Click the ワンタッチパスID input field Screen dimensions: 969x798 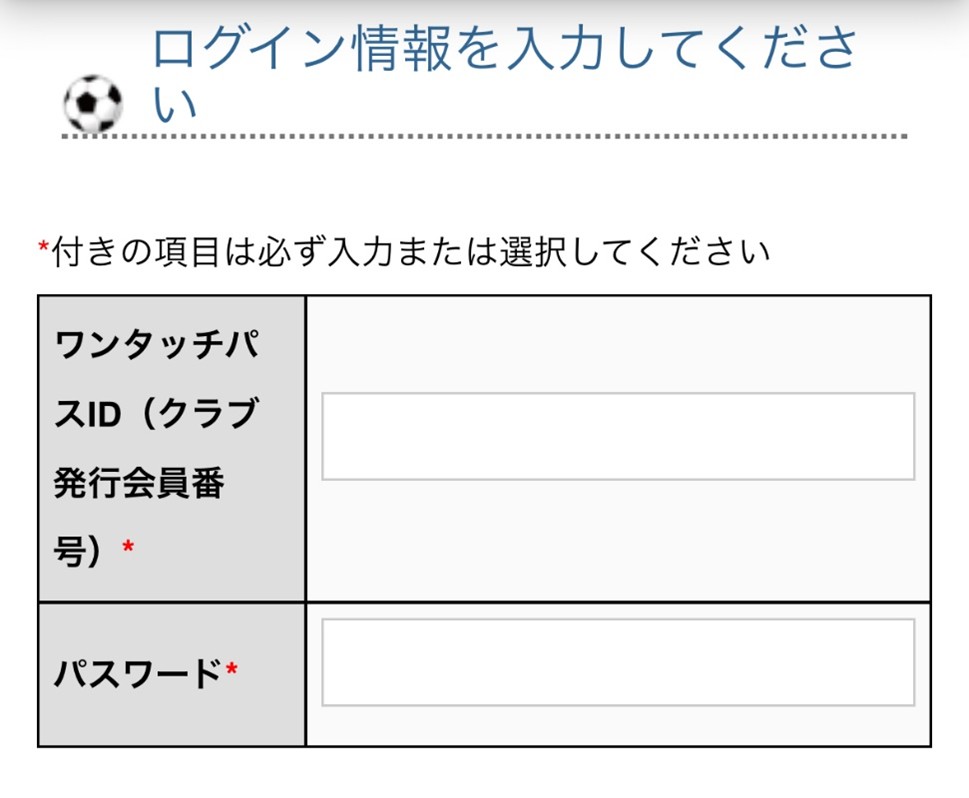coord(617,436)
